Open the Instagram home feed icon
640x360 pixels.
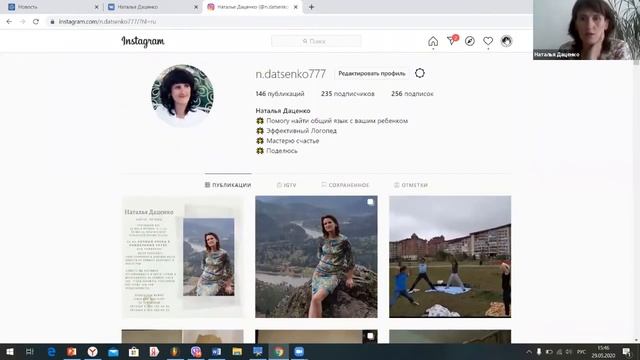point(433,41)
